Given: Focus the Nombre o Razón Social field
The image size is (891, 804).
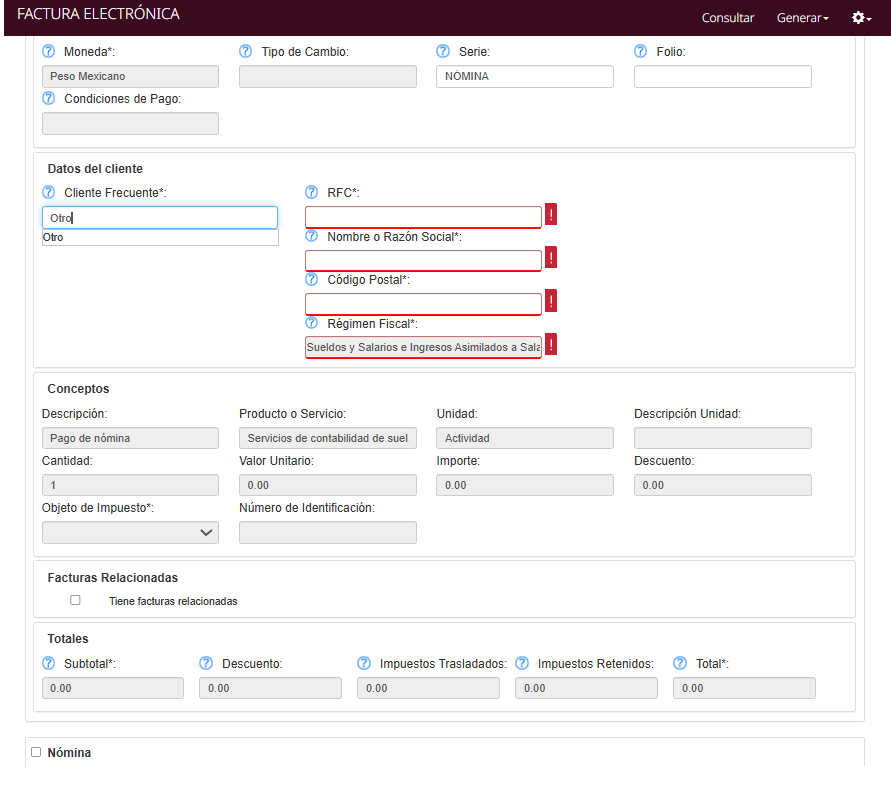Looking at the screenshot, I should click(423, 260).
